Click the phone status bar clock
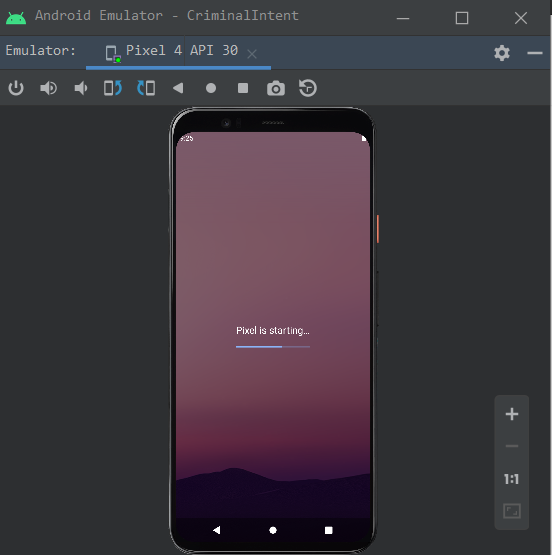Viewport: 552px width, 555px height. 186,138
